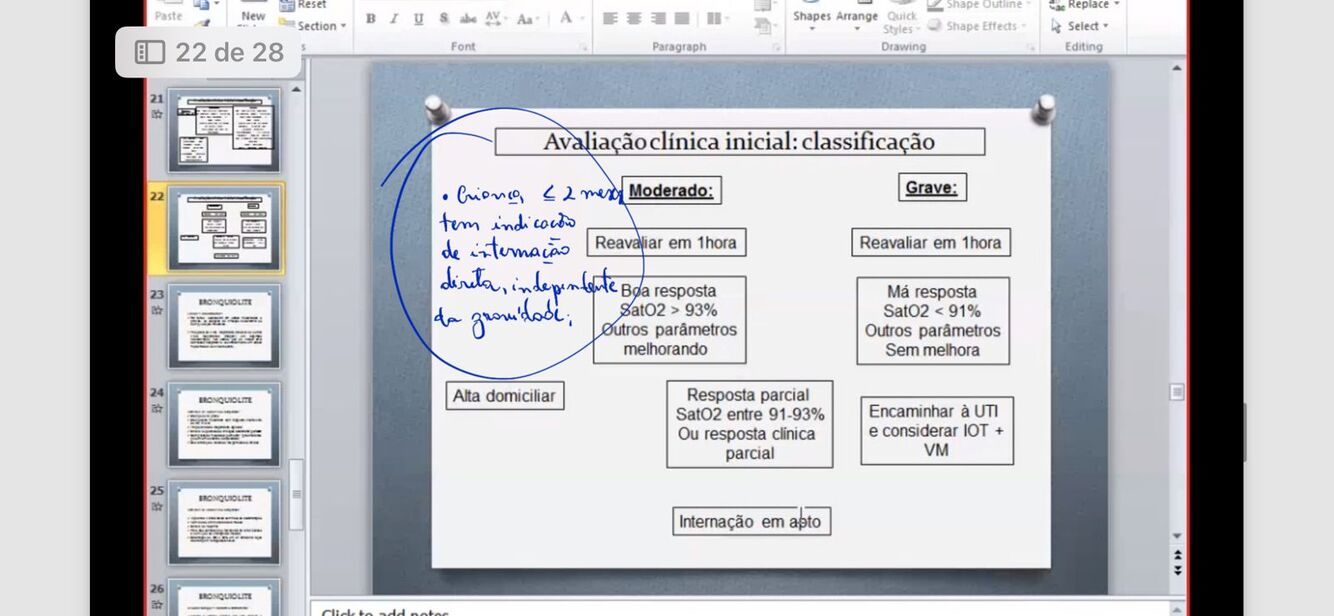Image resolution: width=1334 pixels, height=616 pixels.
Task: Toggle strikethrough formatting
Action: [x=467, y=18]
